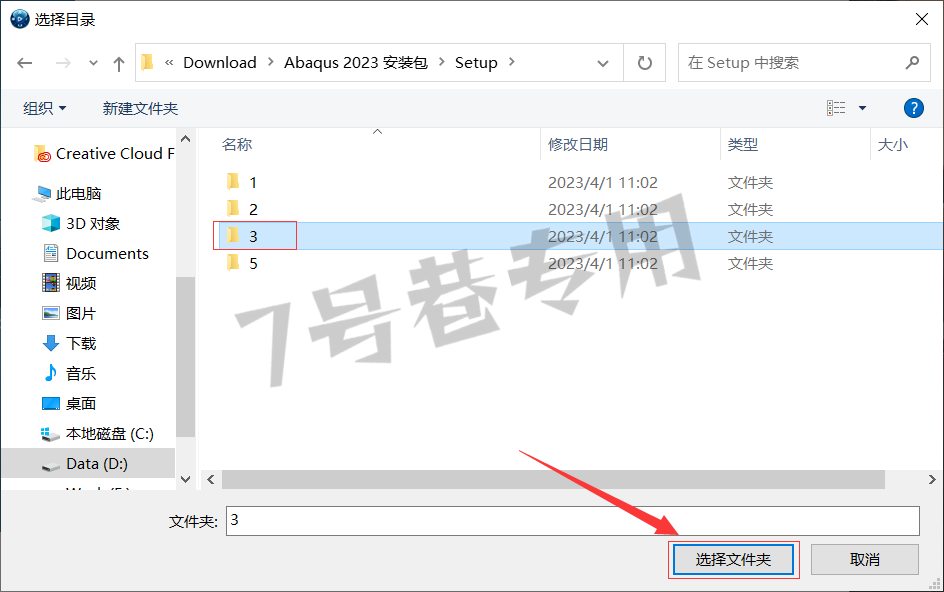The height and width of the screenshot is (592, 944).
Task: Select folder named 2
Action: click(x=253, y=210)
